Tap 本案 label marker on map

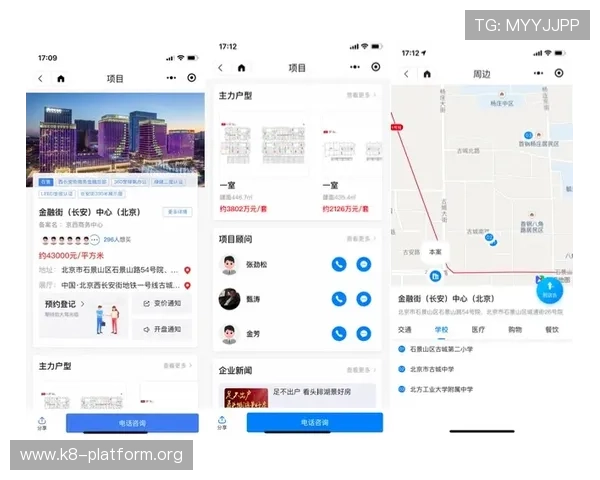(x=435, y=252)
